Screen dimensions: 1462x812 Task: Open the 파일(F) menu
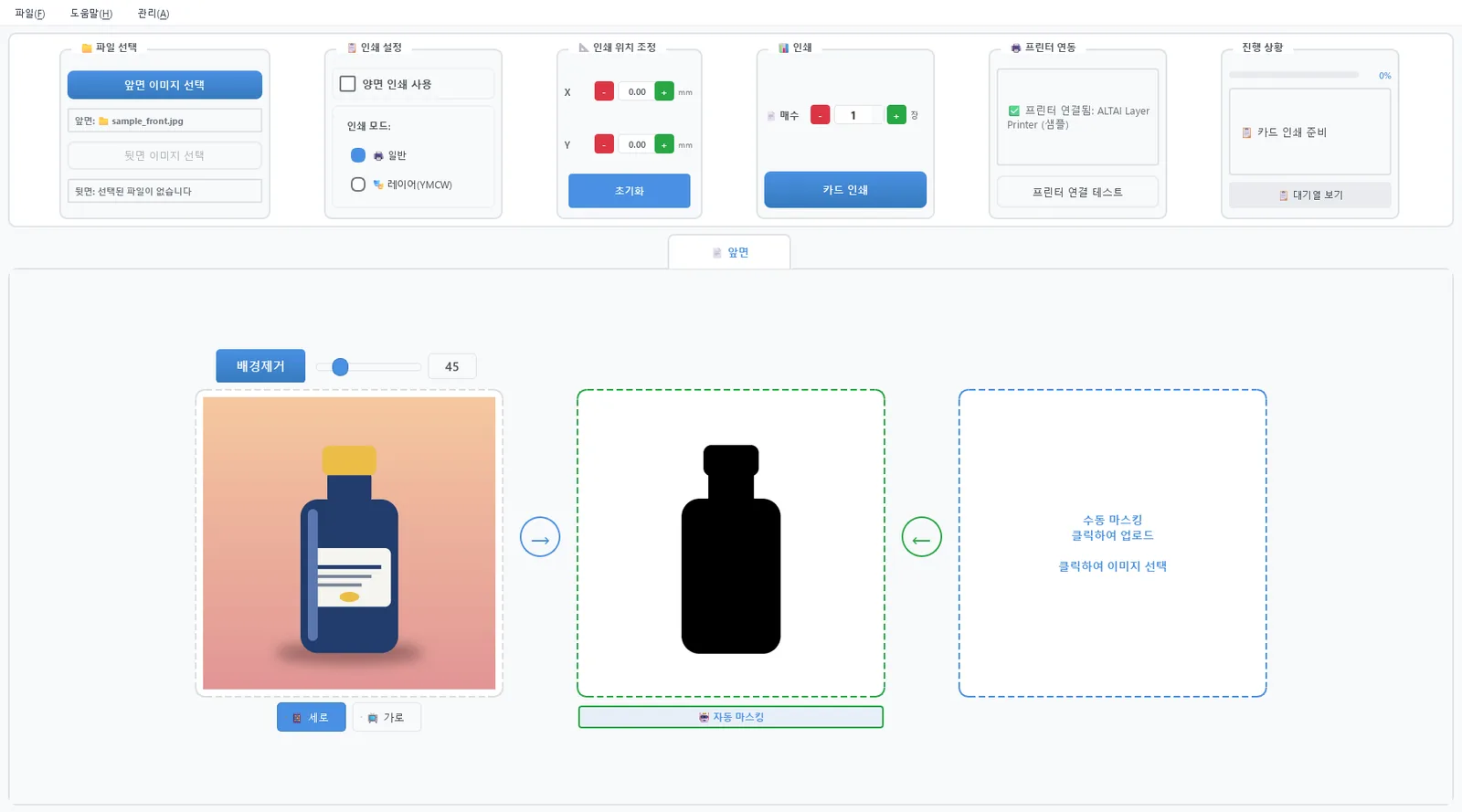pos(30,14)
